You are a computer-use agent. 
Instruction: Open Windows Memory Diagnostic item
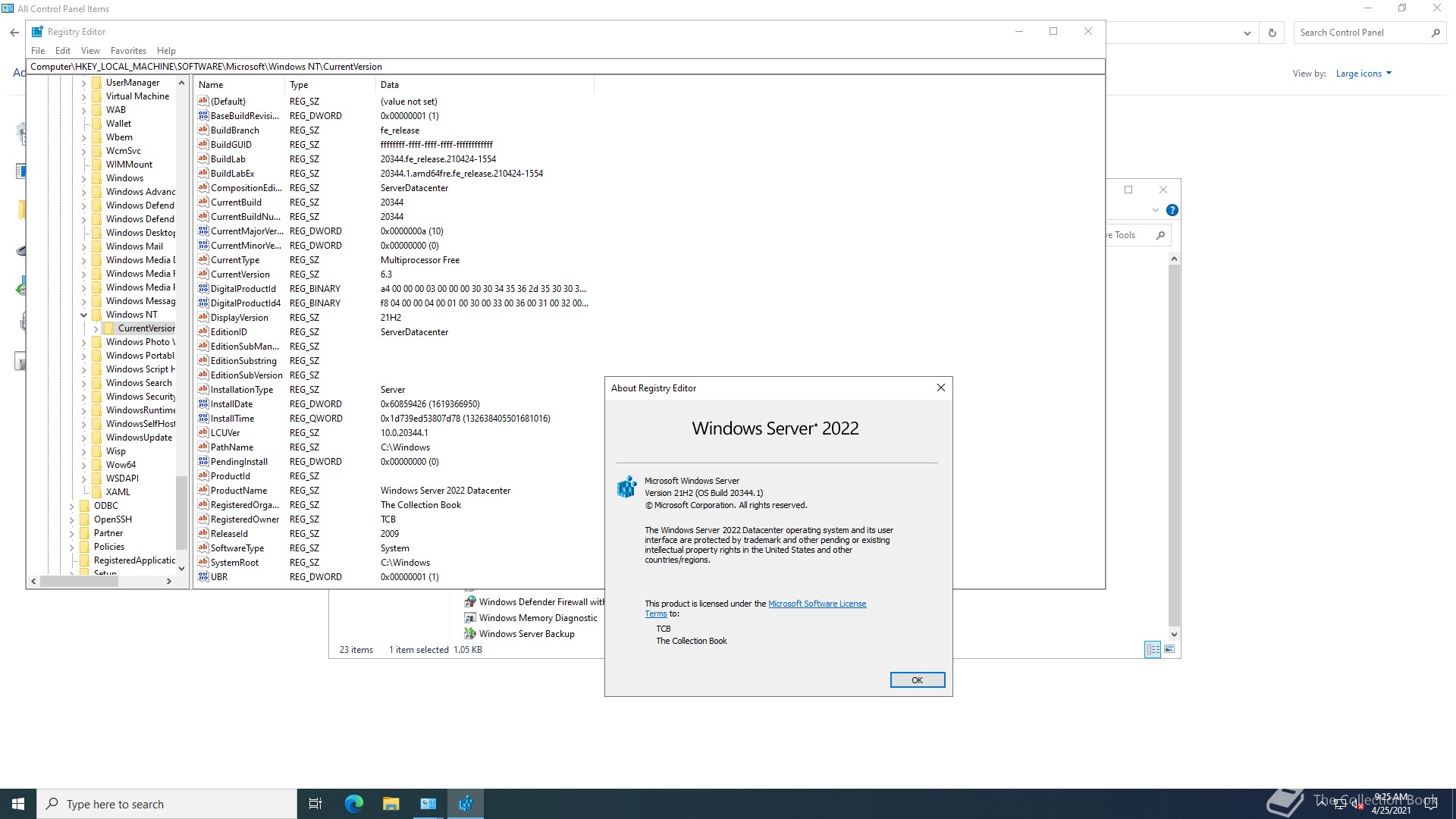click(531, 618)
